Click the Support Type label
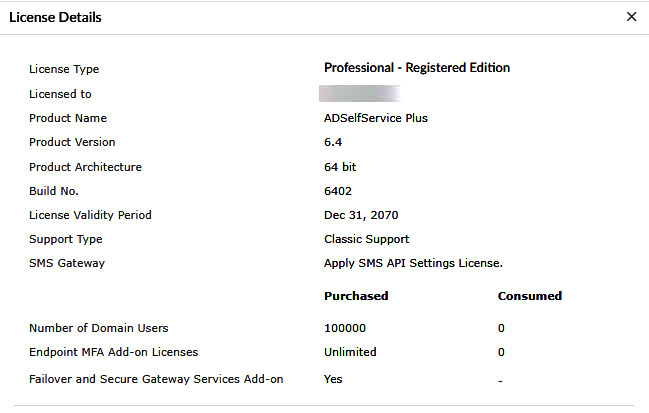649x413 pixels. (65, 239)
